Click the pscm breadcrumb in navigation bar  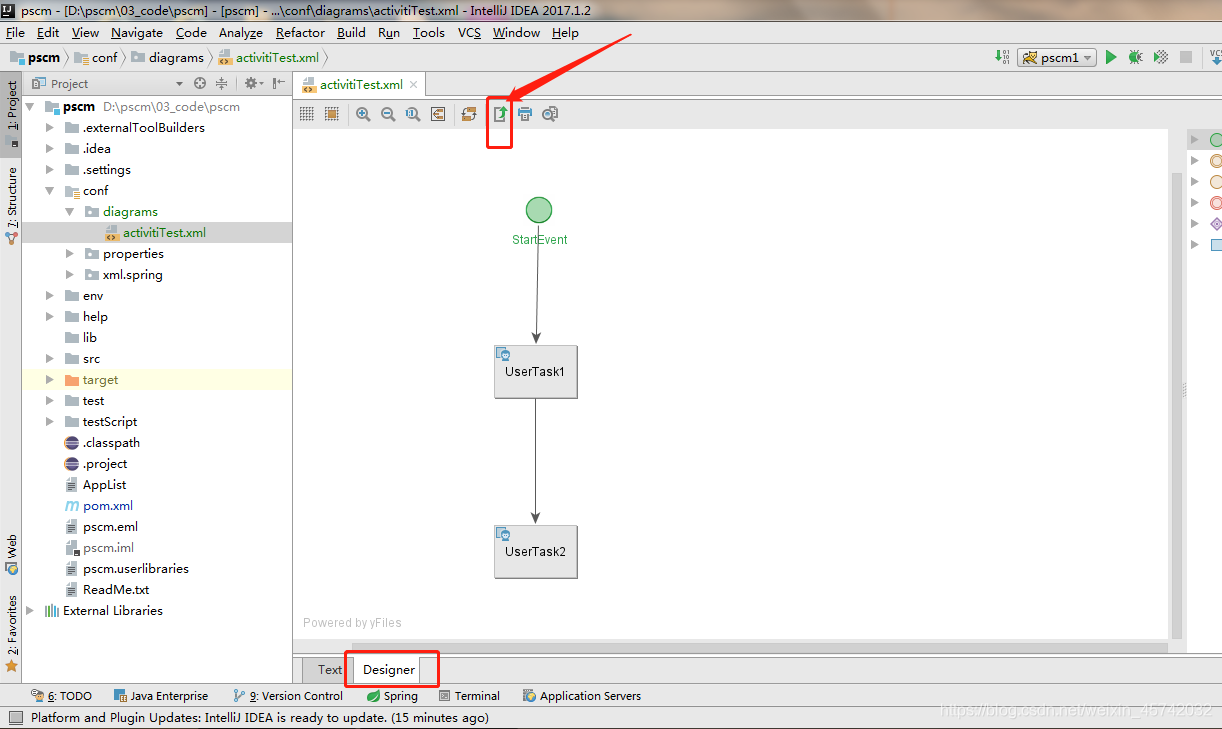[x=35, y=58]
